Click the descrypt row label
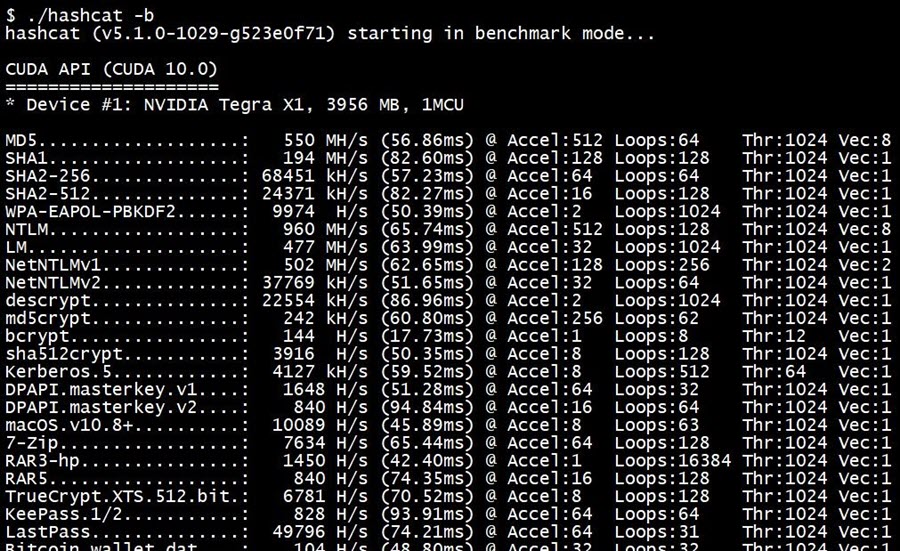900x551 pixels. (48, 301)
